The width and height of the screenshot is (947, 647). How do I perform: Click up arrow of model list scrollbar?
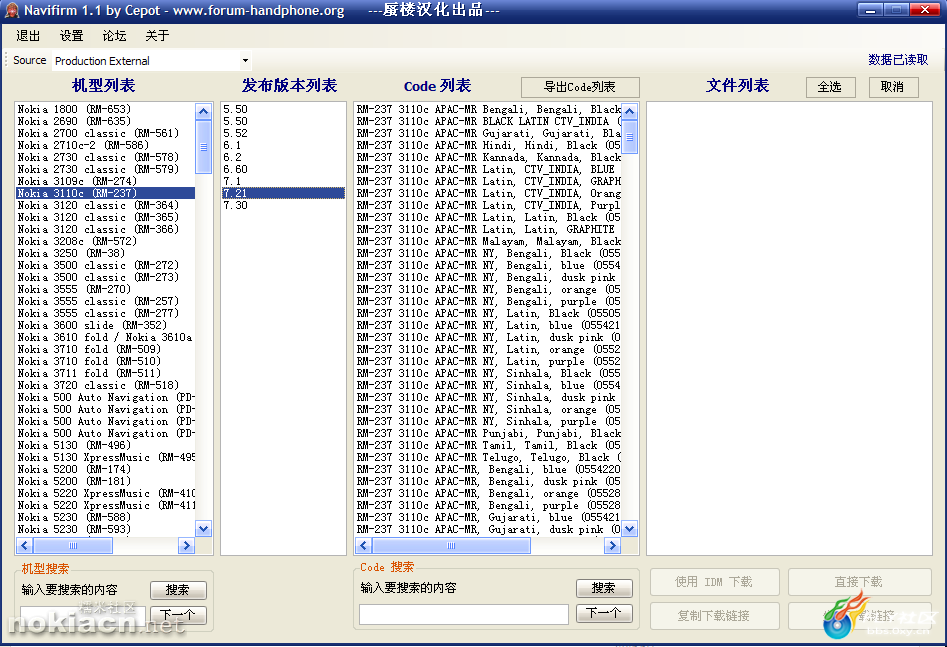coord(204,111)
